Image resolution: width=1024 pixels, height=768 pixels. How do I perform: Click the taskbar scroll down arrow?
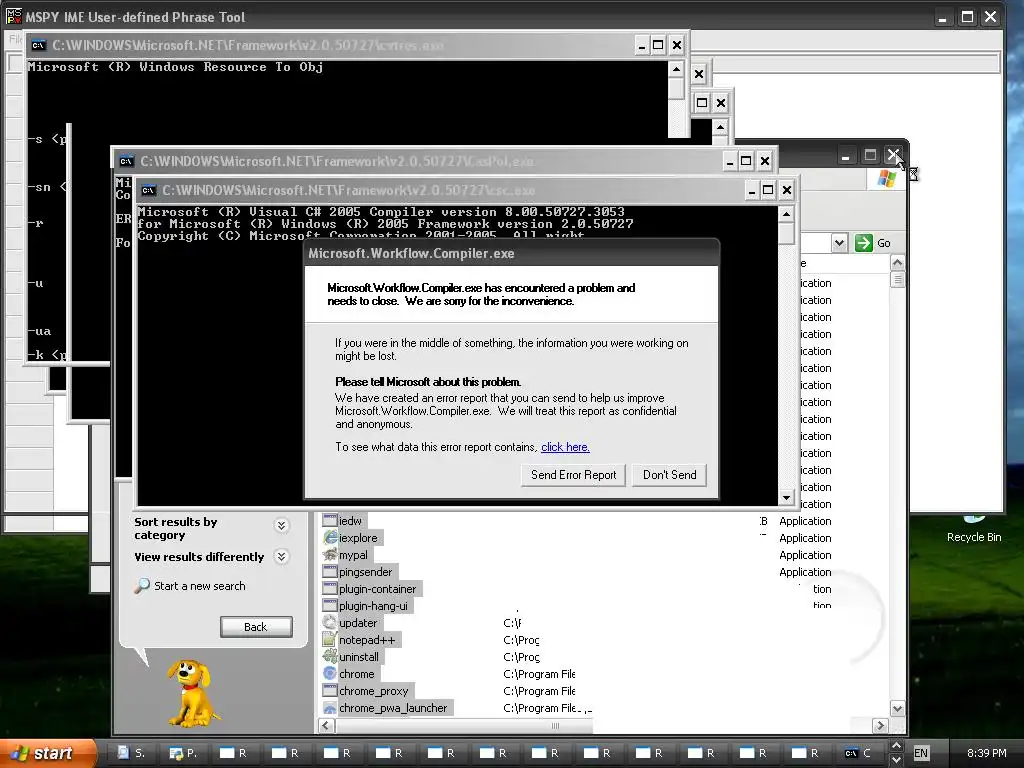(896, 760)
